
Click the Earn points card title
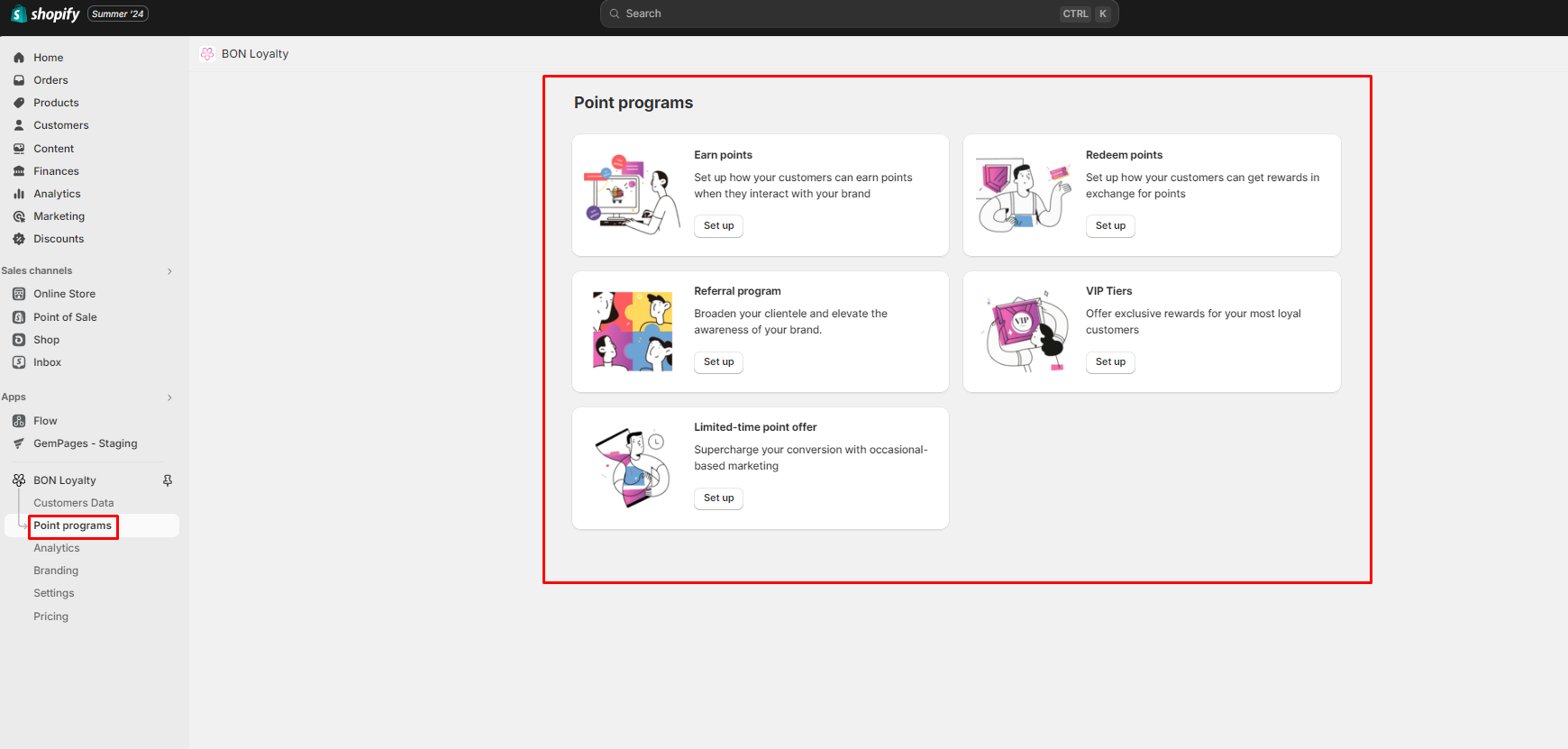[723, 155]
